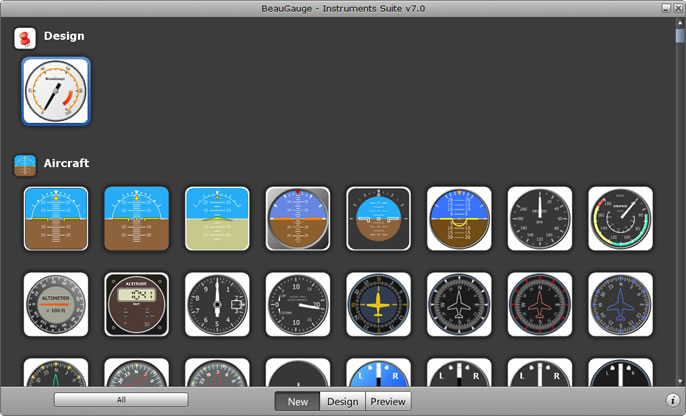Pick the blue L R turn coordinator
Image resolution: width=686 pixels, height=416 pixels.
click(x=378, y=372)
